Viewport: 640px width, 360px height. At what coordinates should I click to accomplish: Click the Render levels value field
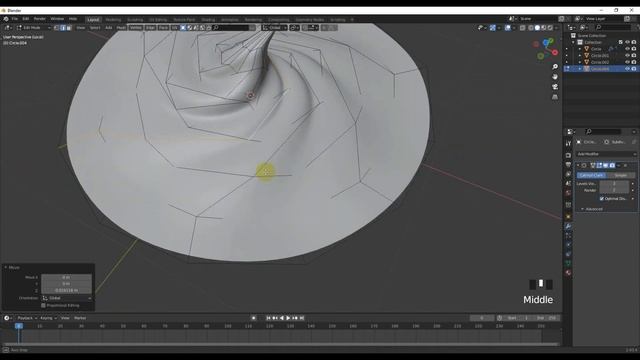point(614,190)
